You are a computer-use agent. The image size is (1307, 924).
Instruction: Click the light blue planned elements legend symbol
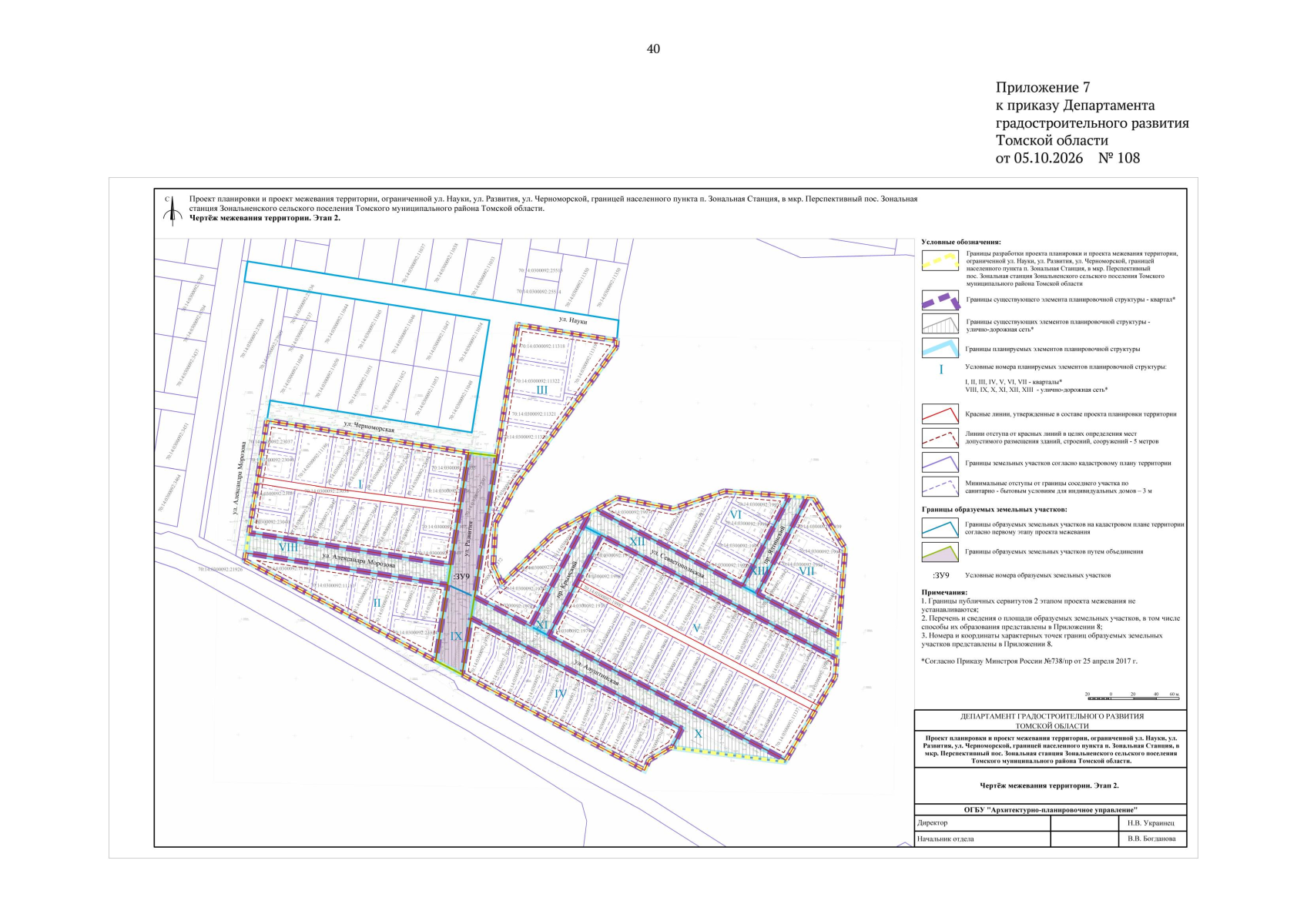[x=940, y=348]
